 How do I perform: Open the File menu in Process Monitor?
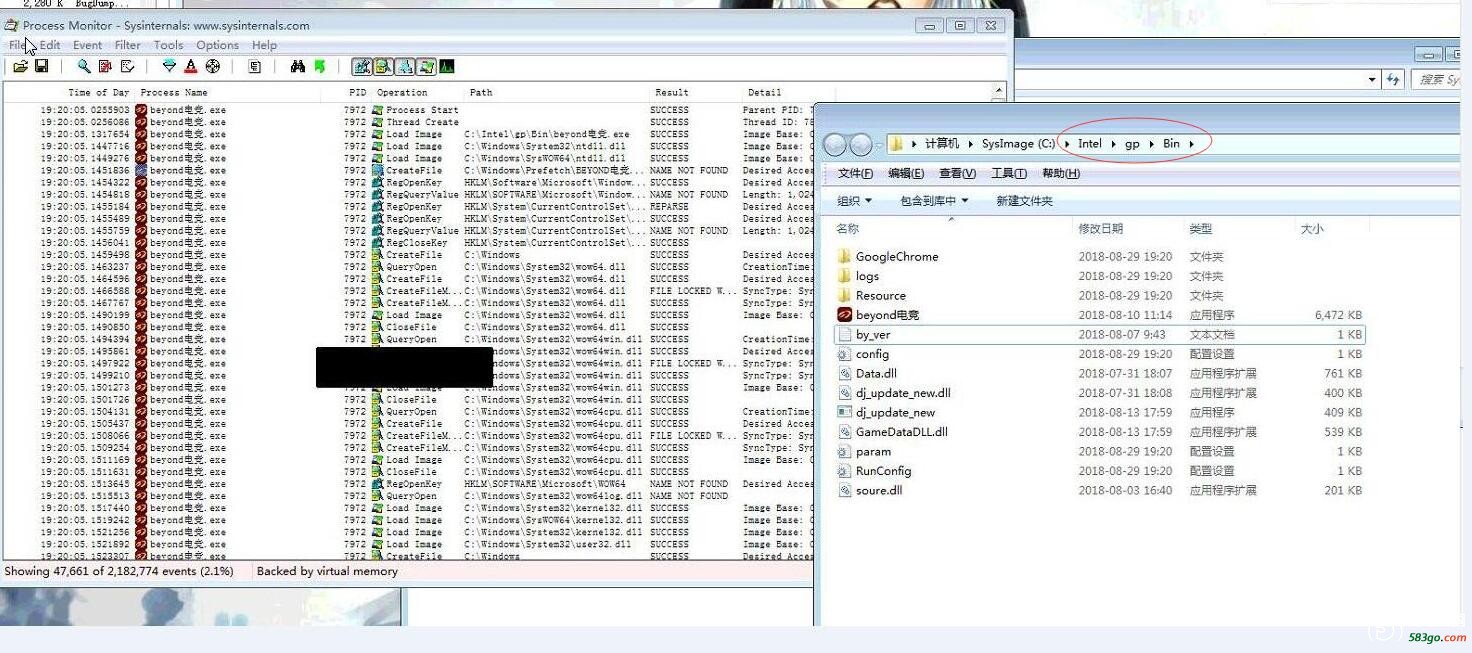point(18,45)
